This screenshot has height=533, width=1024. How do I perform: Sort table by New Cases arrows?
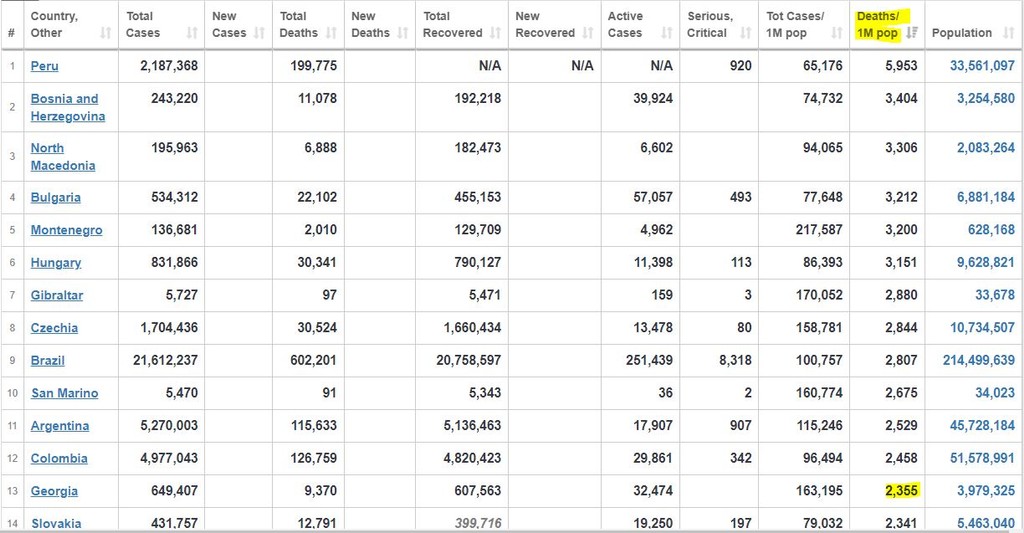(258, 34)
